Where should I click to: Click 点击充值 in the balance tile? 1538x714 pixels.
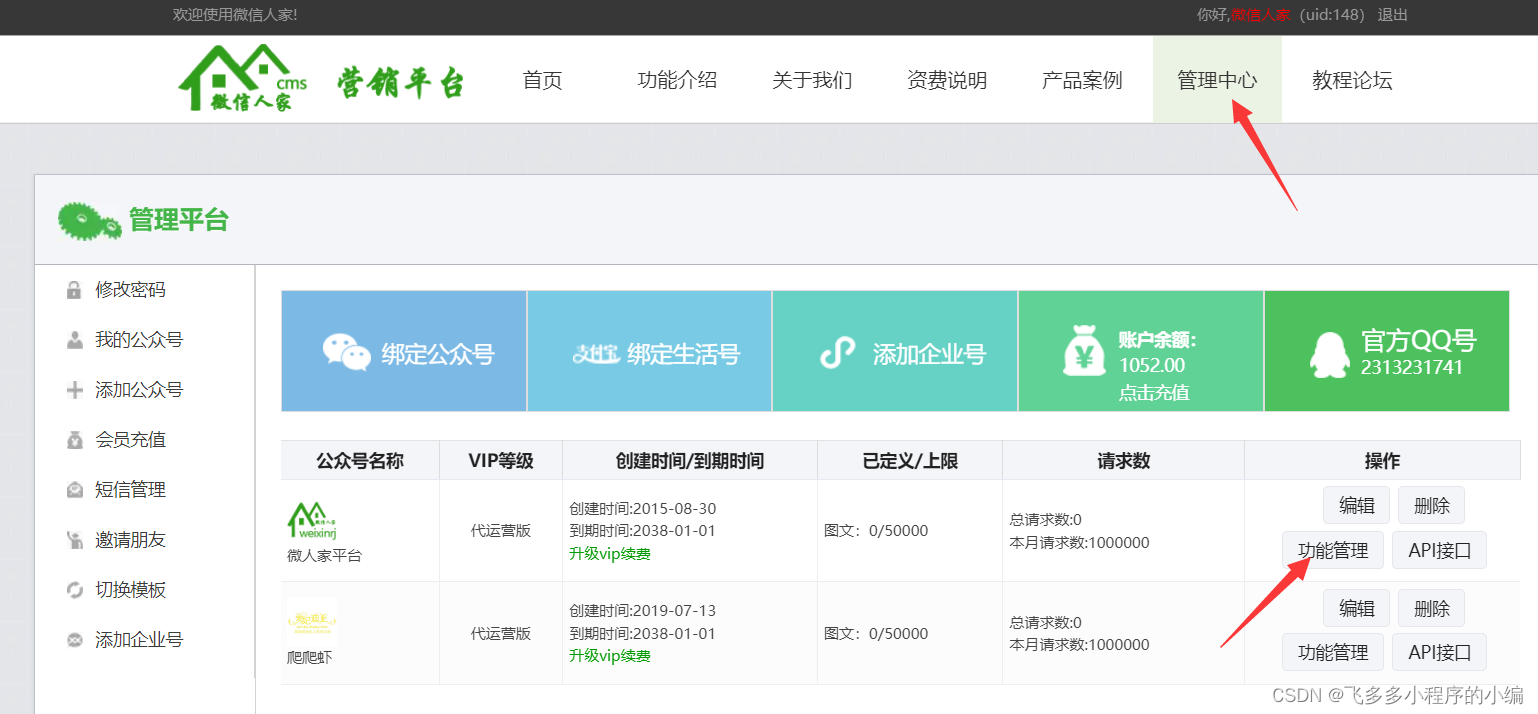tap(1154, 392)
